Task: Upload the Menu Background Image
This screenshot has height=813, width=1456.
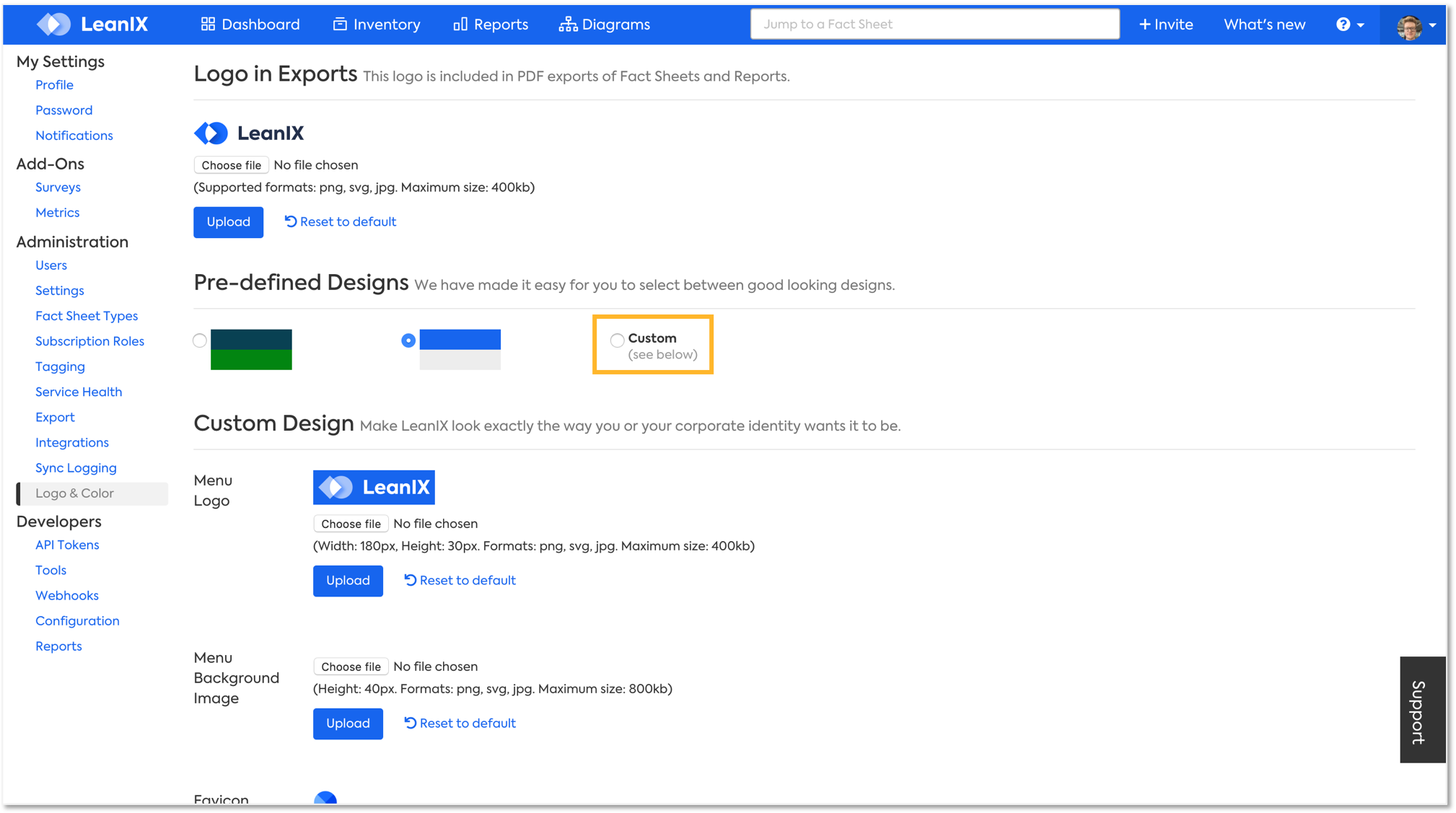Action: [348, 724]
